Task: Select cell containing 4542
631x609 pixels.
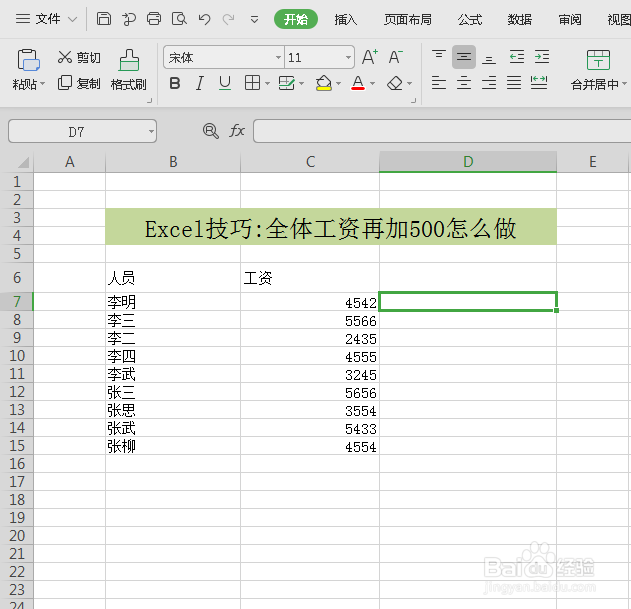Action: coord(310,302)
